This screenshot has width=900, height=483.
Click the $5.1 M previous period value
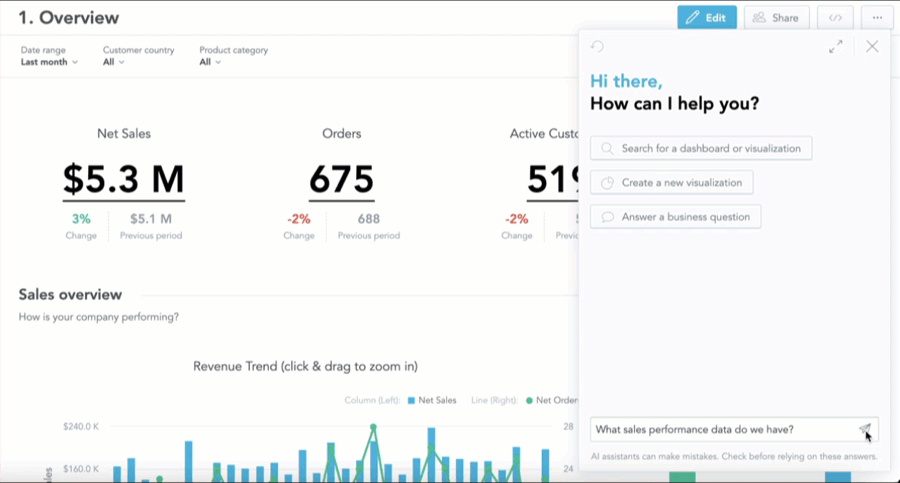pyautogui.click(x=151, y=219)
